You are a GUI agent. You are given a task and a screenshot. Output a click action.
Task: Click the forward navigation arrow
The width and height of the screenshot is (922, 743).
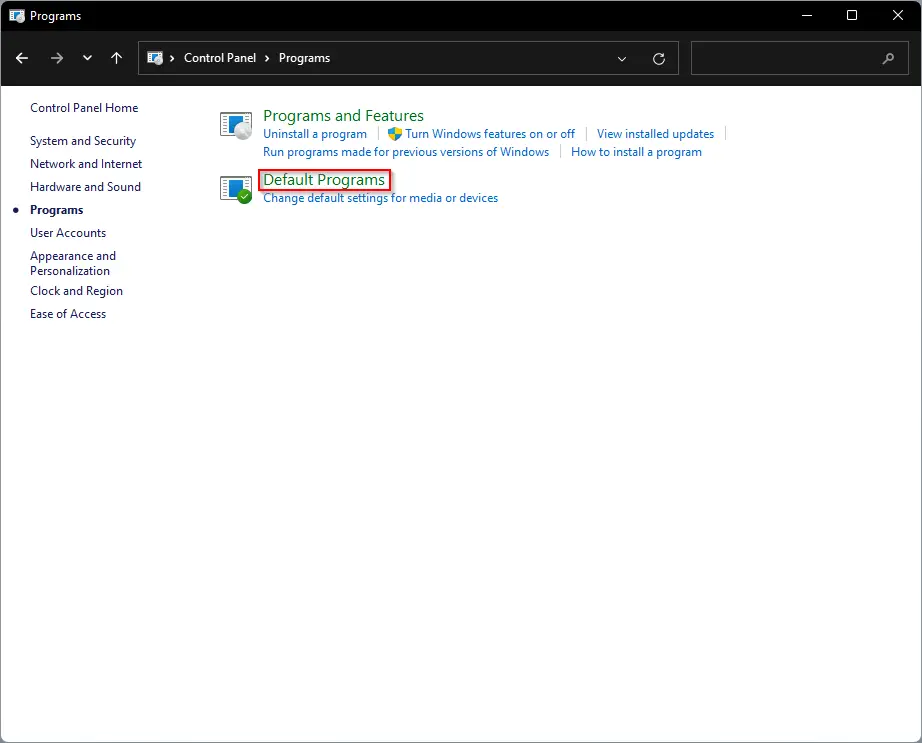click(56, 58)
